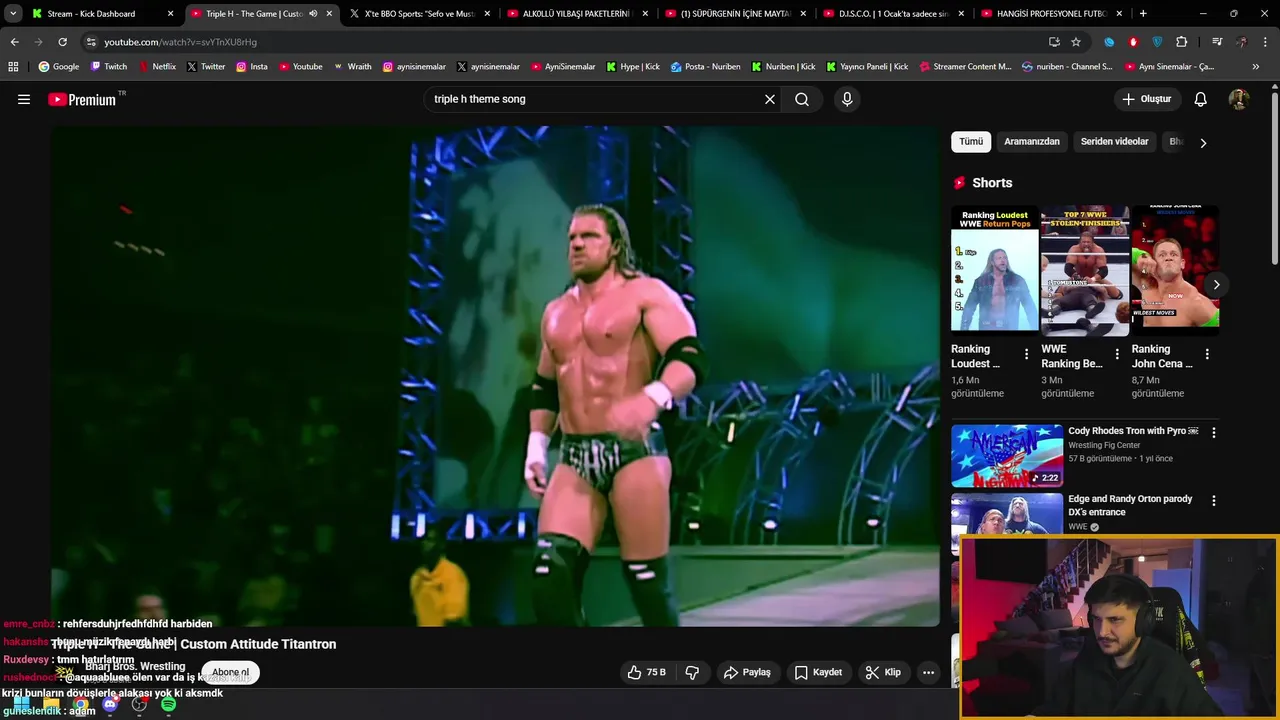Switch to D.J.S.C.O. tab
The width and height of the screenshot is (1280, 720).
(x=893, y=14)
